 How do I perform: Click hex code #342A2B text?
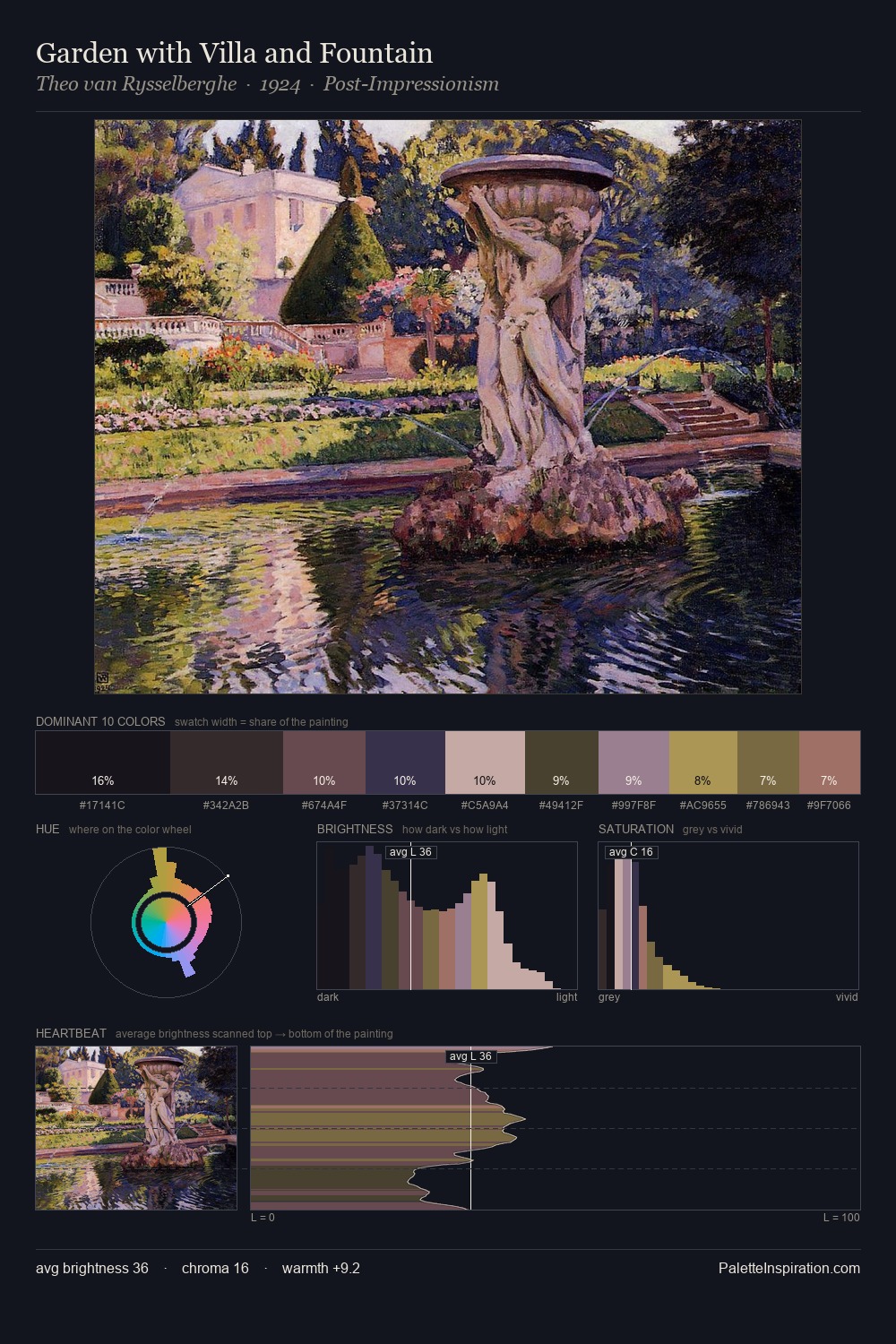pos(227,806)
